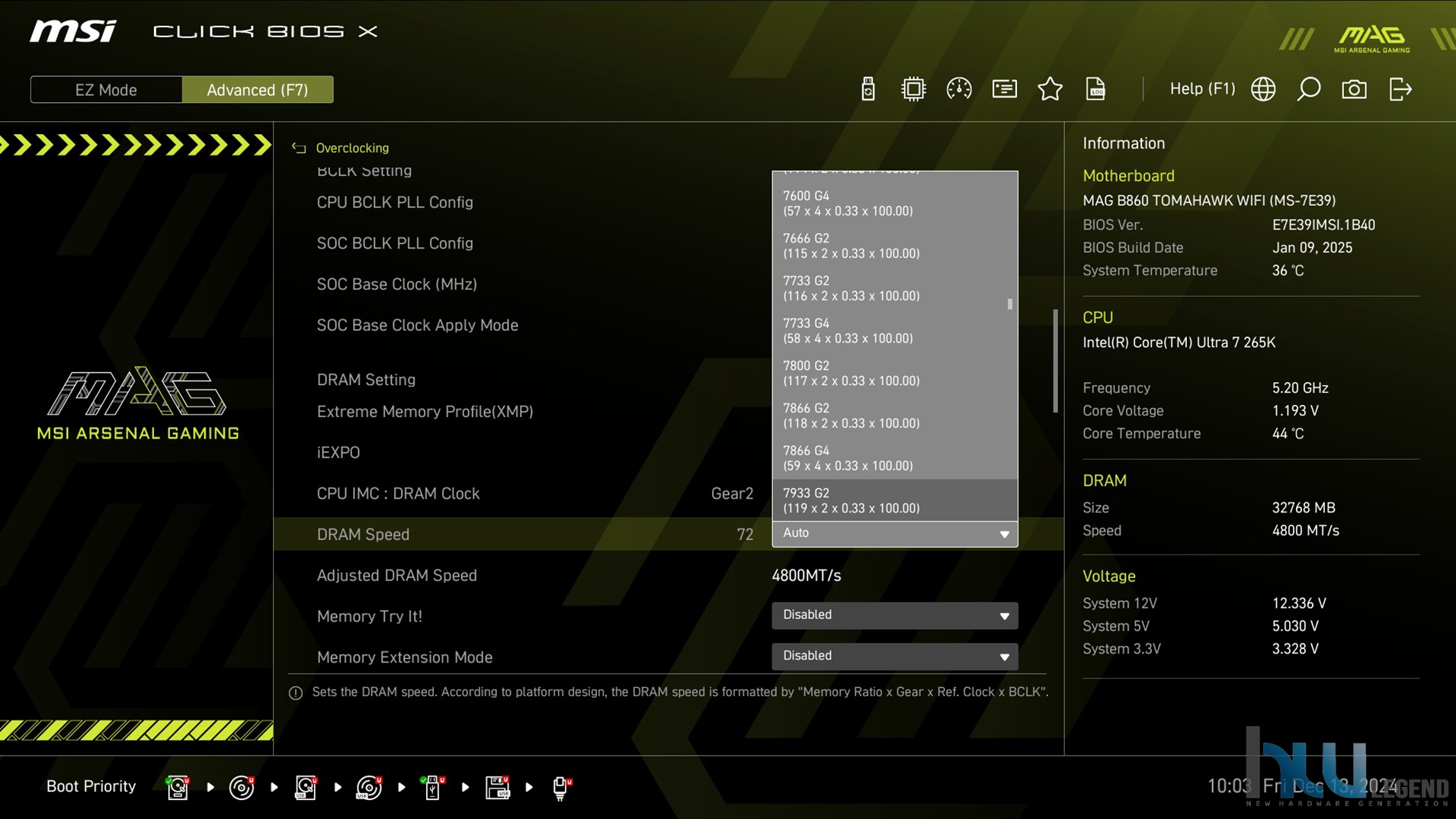Click the info icon beside the help description
1456x819 pixels.
tap(296, 692)
